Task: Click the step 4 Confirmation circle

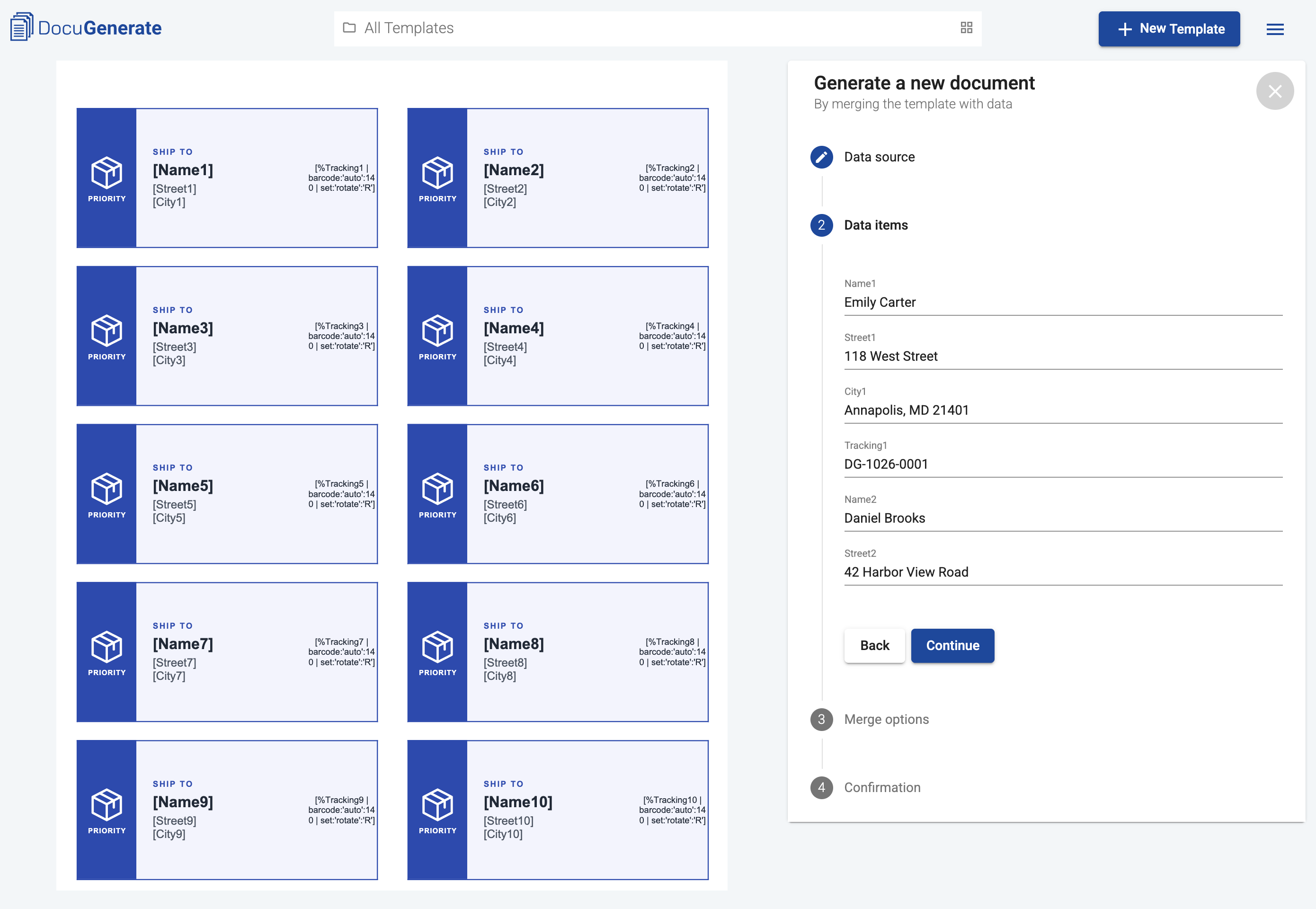Action: pyautogui.click(x=821, y=788)
